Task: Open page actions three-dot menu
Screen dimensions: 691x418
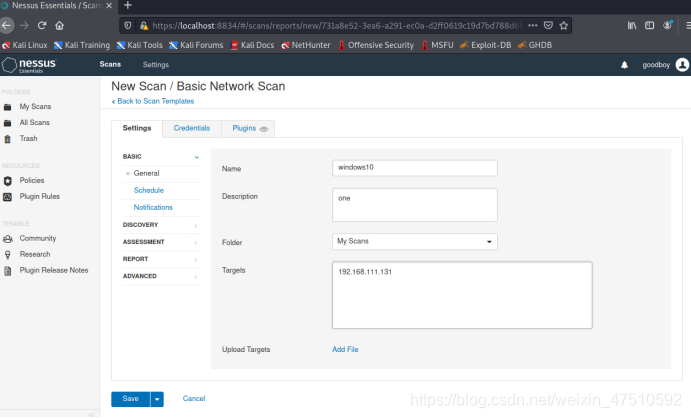Action: coord(533,26)
